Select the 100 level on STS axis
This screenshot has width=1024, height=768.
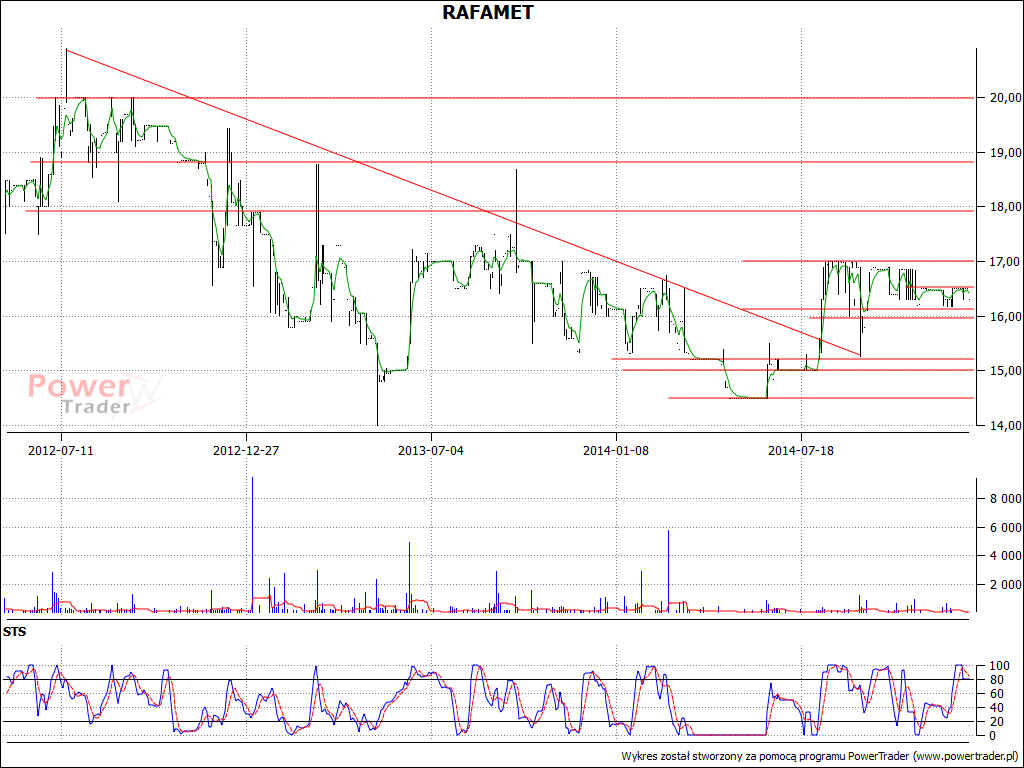click(999, 666)
